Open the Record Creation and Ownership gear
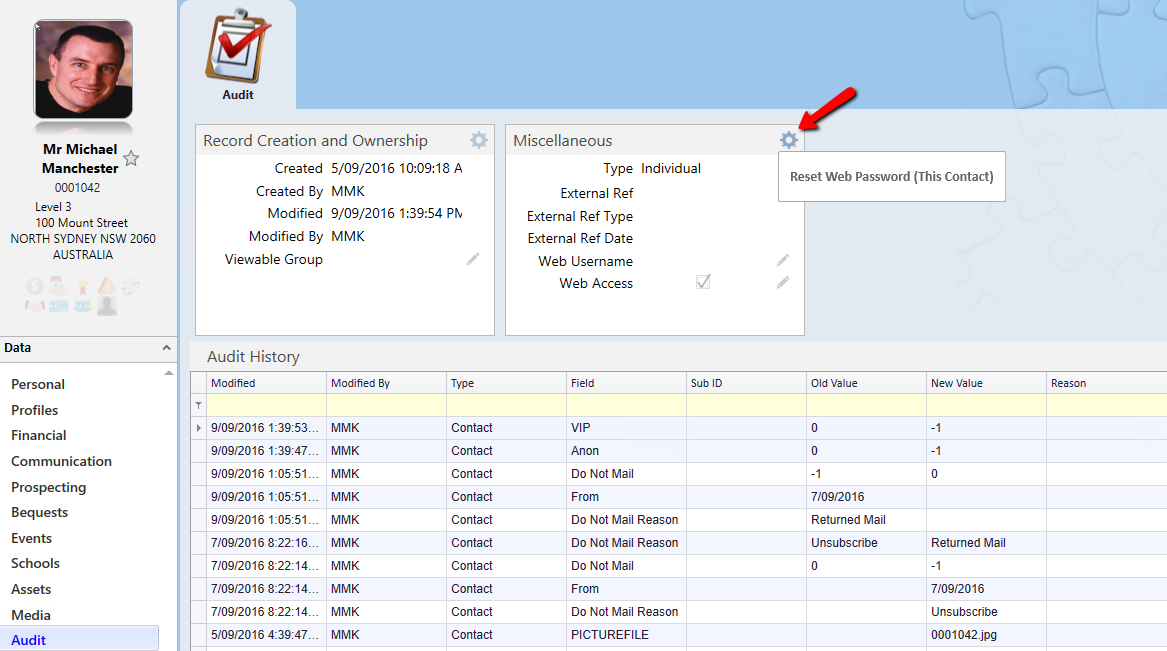 (x=479, y=141)
